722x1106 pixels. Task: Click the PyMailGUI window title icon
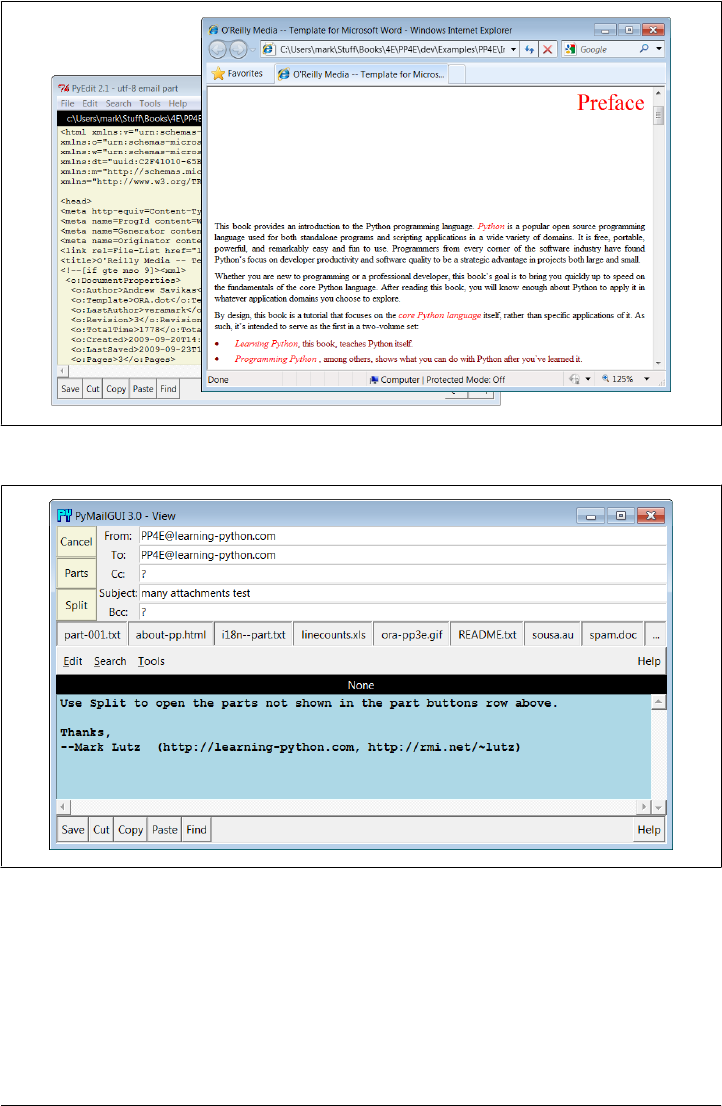[65, 516]
